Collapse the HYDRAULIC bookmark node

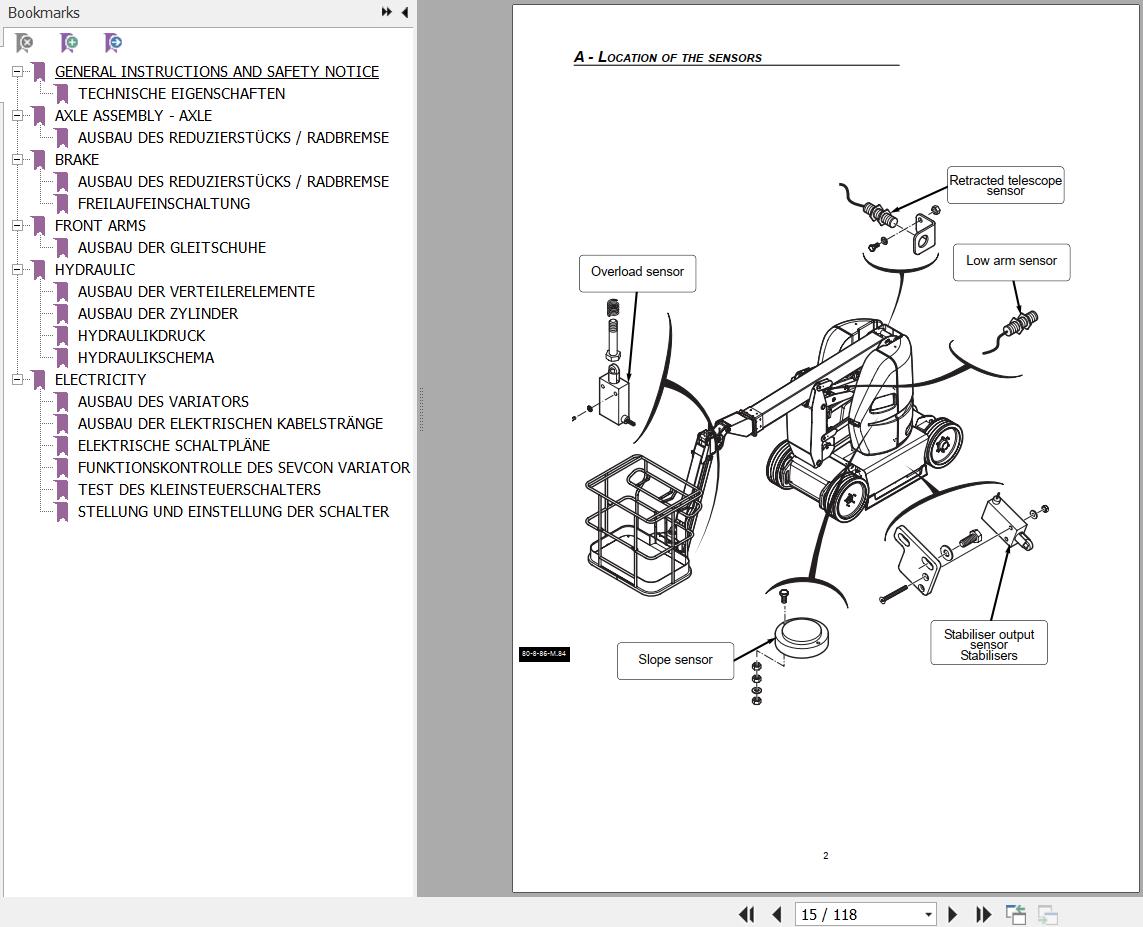click(17, 270)
